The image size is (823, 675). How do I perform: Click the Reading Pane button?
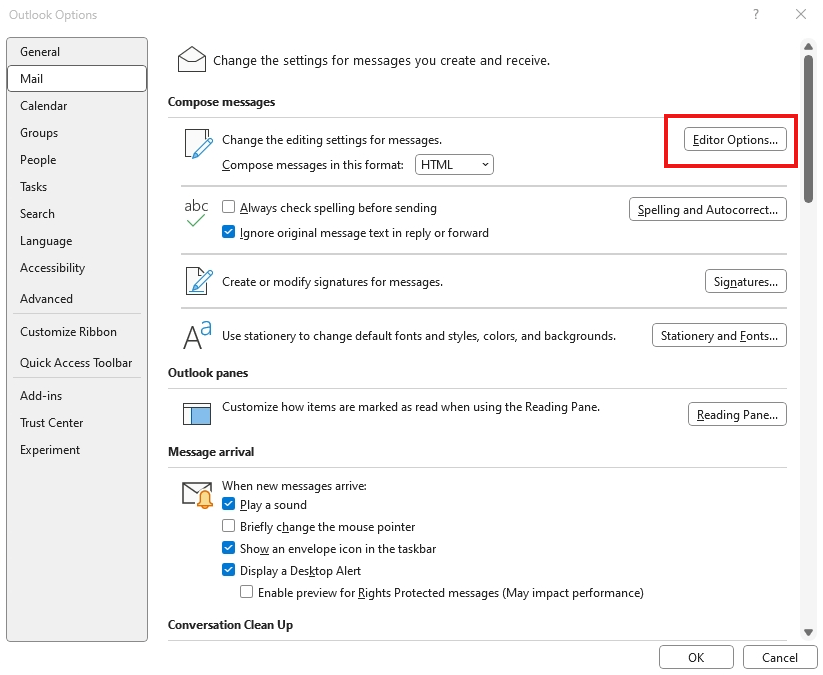(737, 414)
